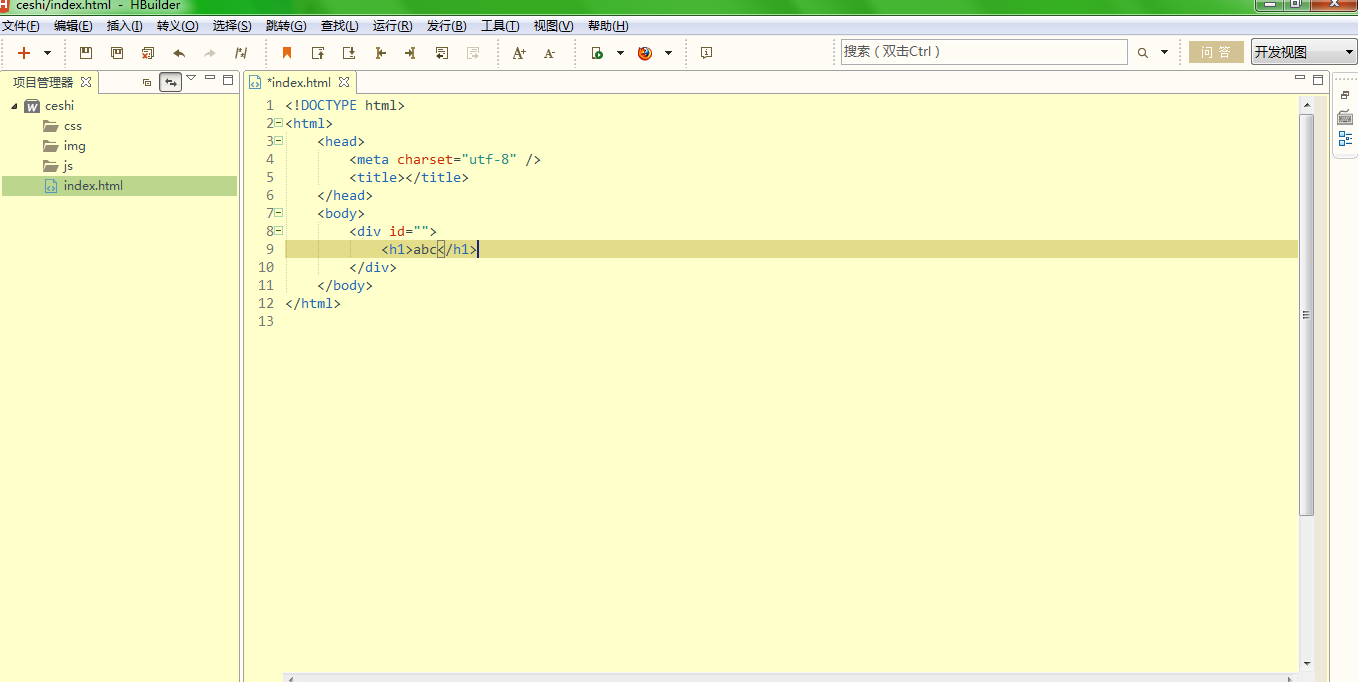
Task: Open dropdown arrow next to Firefox icon
Action: pos(669,53)
